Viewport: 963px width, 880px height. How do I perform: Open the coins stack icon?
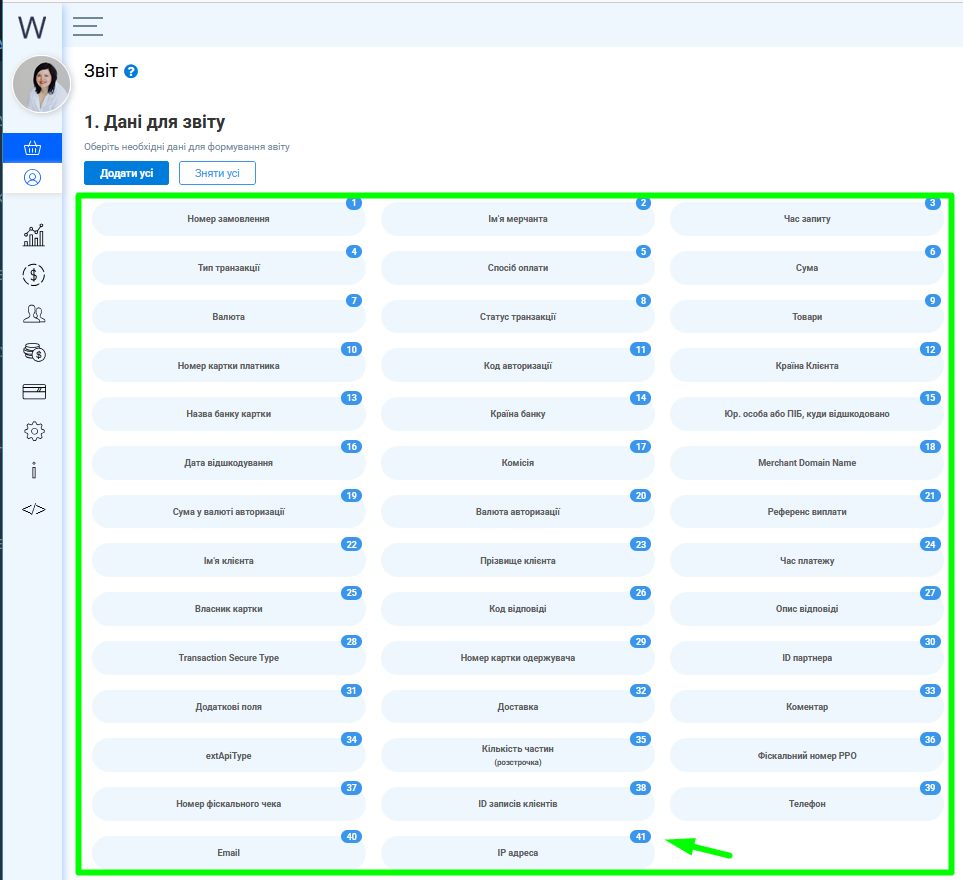pos(34,352)
